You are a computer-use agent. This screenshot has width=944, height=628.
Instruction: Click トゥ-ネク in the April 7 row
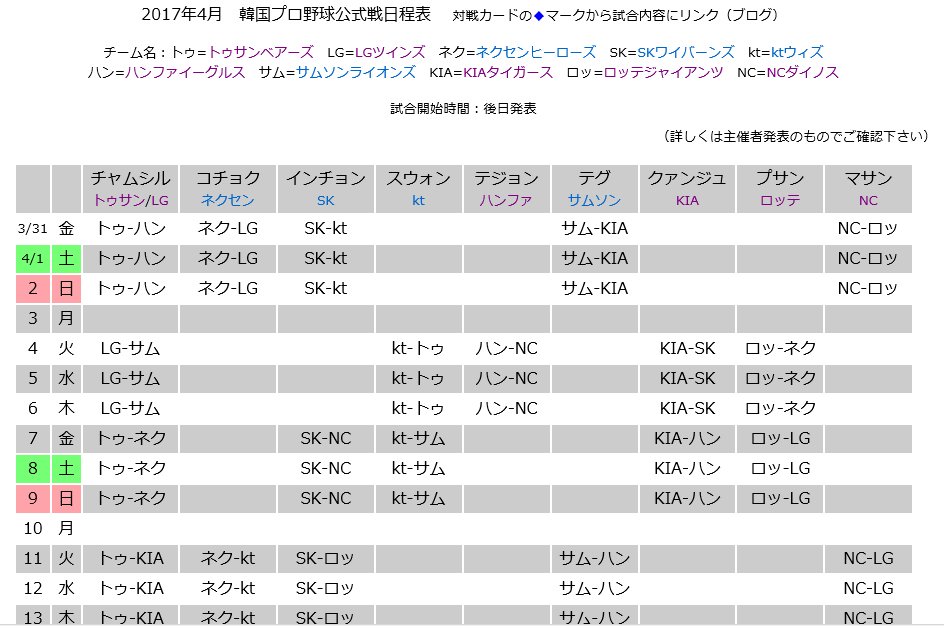click(131, 438)
